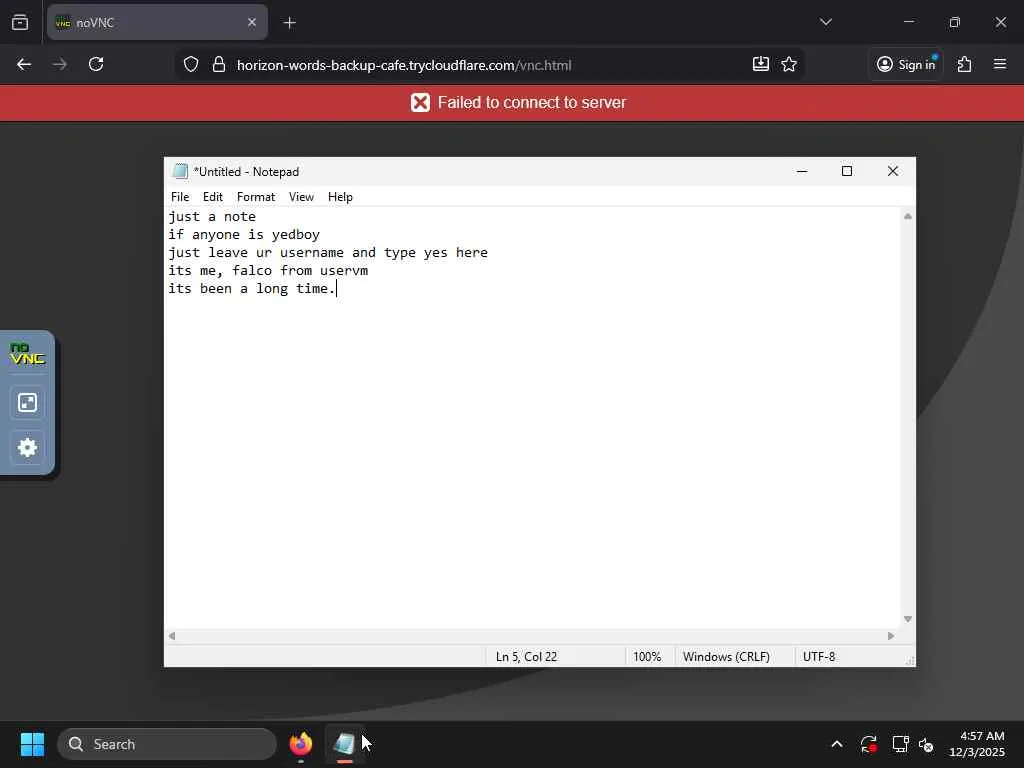Click the 'Windows (CRLF)' status entry
This screenshot has width=1024, height=768.
tap(726, 656)
